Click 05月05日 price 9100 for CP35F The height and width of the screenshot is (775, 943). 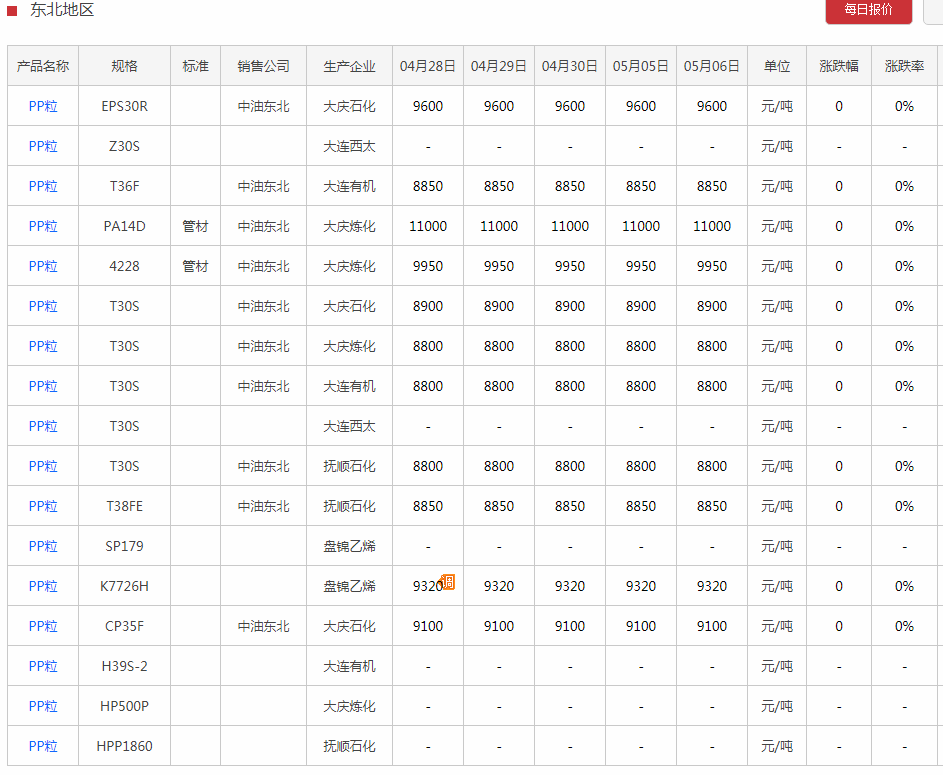[640, 626]
